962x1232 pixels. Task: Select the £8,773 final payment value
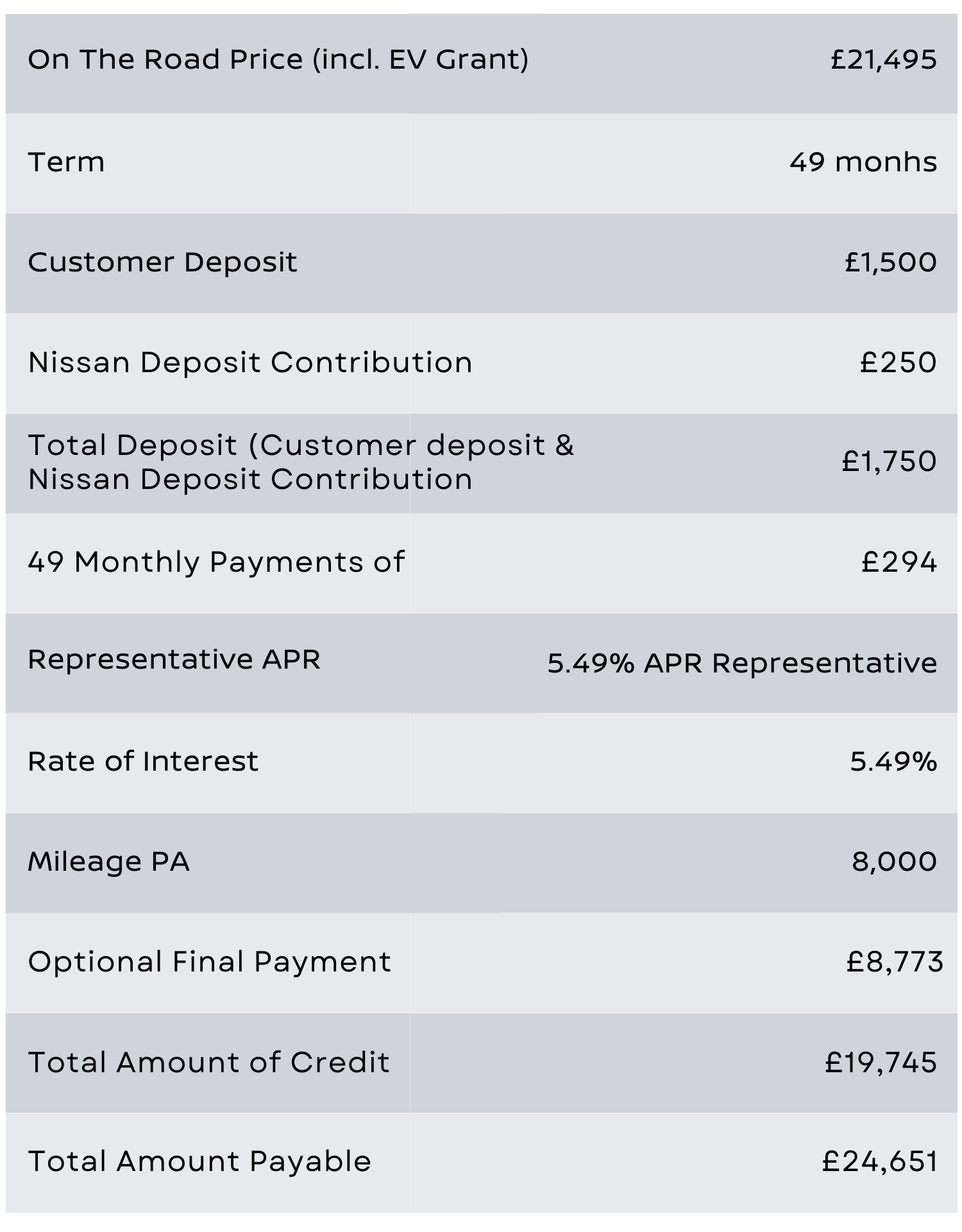[x=894, y=962]
